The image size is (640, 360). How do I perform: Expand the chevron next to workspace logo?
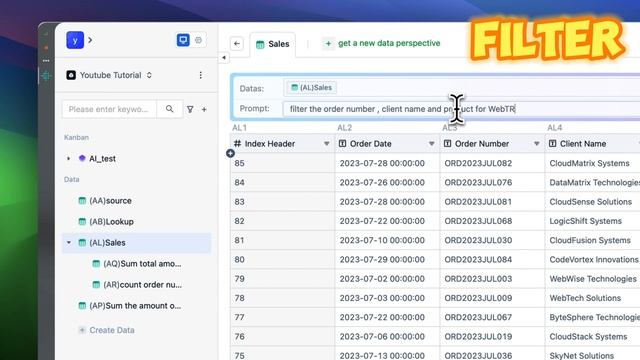(x=90, y=40)
